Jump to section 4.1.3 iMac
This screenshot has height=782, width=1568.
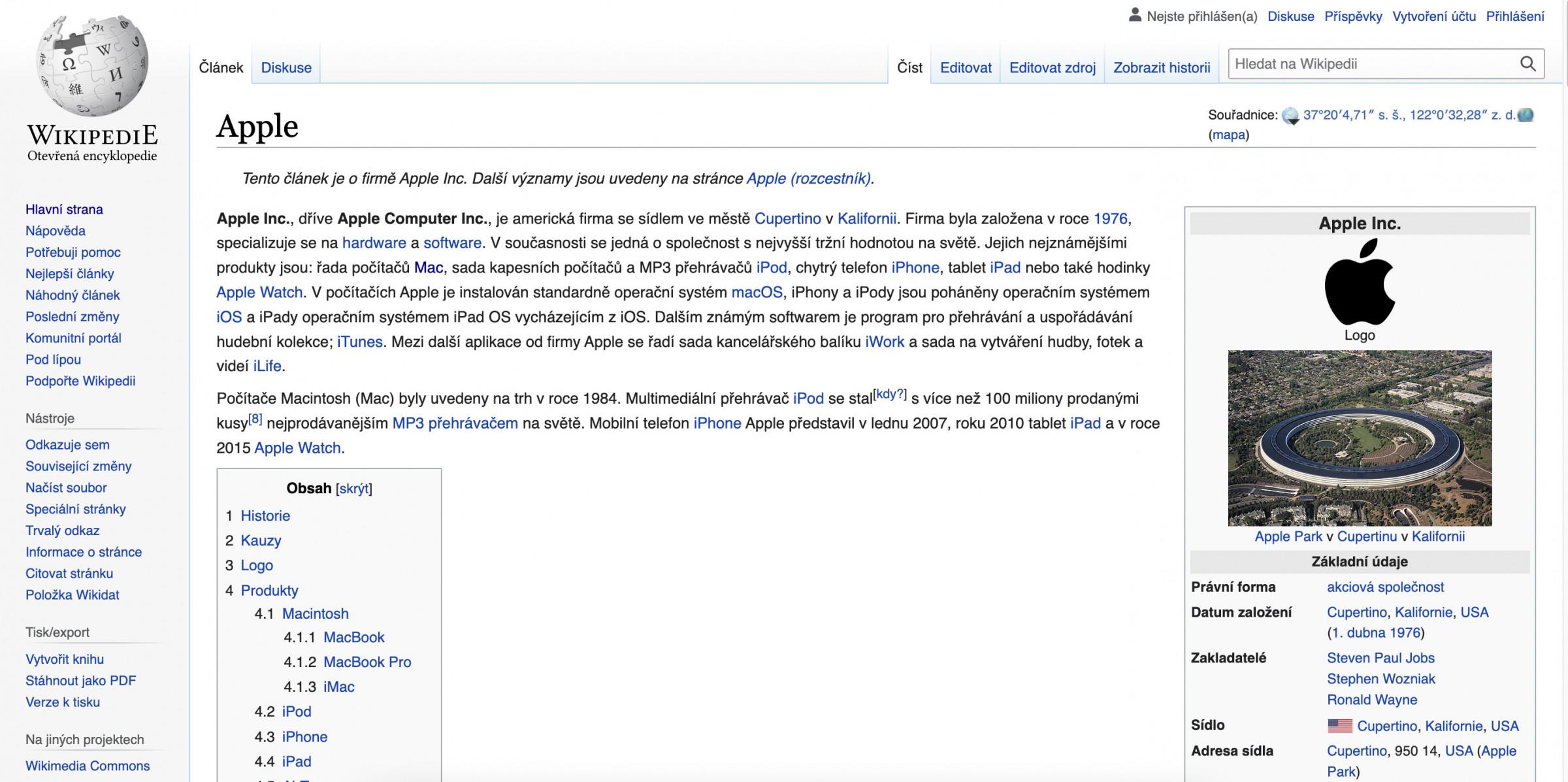[x=339, y=687]
